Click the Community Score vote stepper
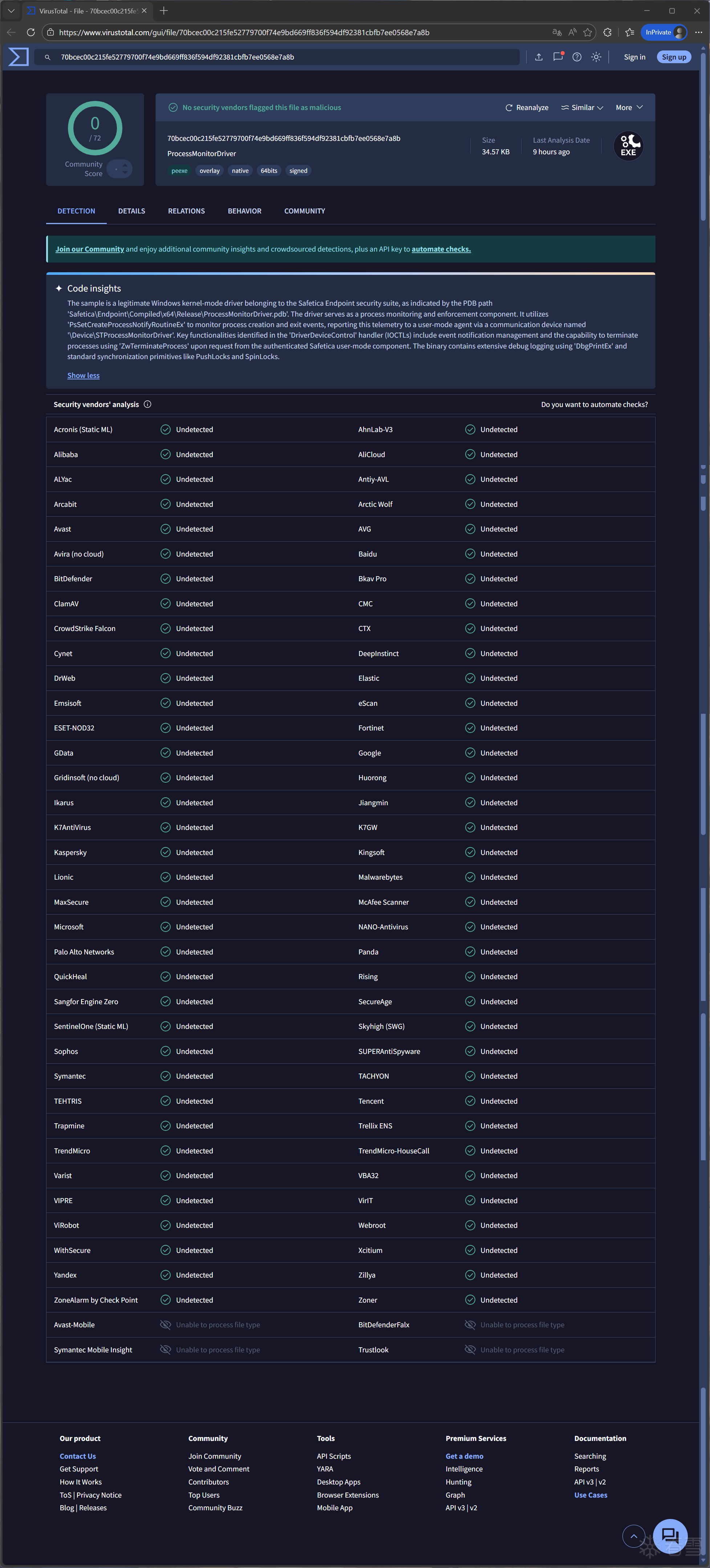This screenshot has width=710, height=1568. tap(120, 168)
